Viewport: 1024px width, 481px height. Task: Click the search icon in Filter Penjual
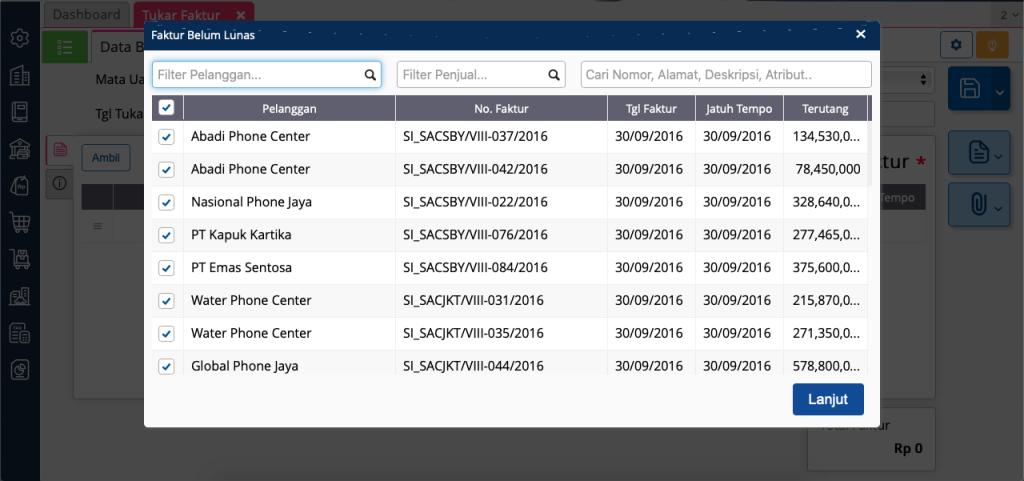[x=554, y=75]
